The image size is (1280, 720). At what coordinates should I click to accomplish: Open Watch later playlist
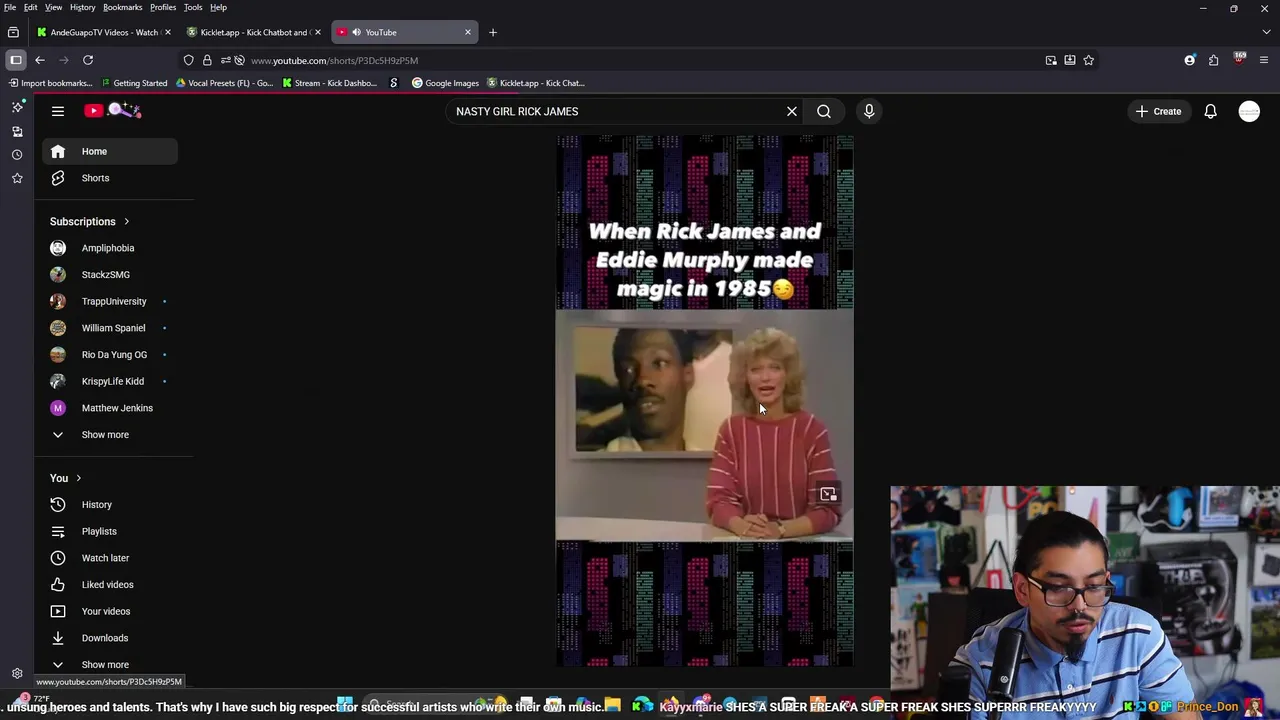tap(110, 558)
